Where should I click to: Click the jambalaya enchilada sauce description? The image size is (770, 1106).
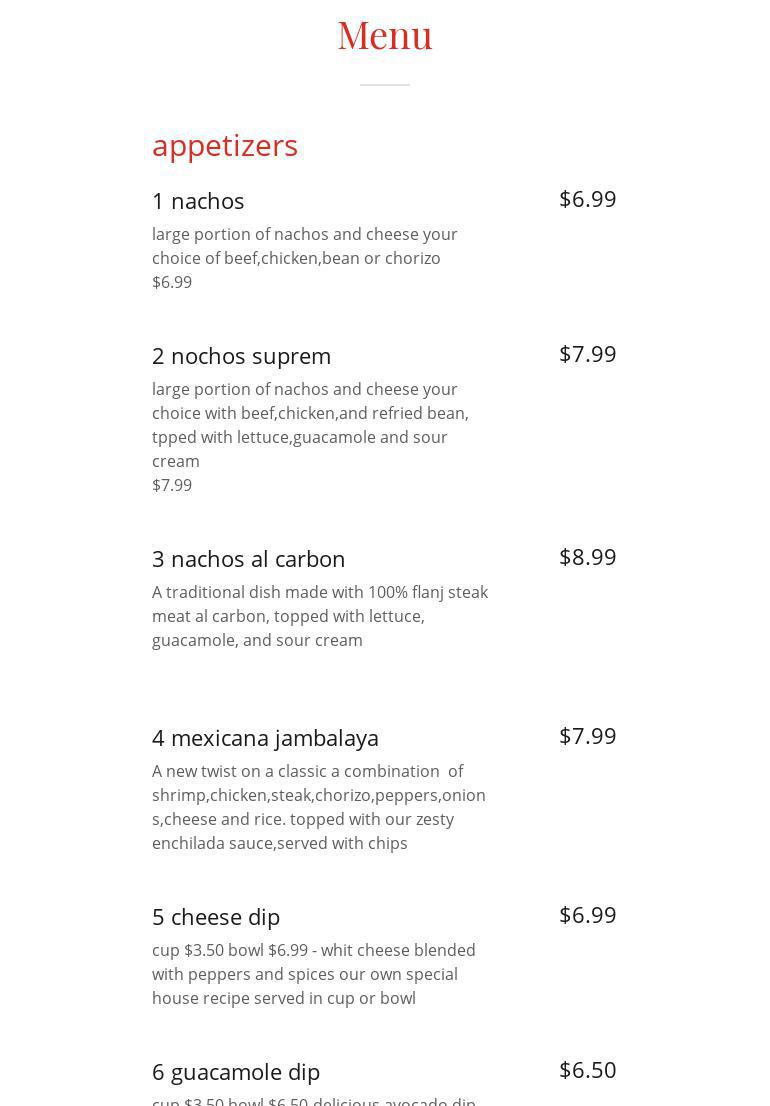[x=318, y=807]
